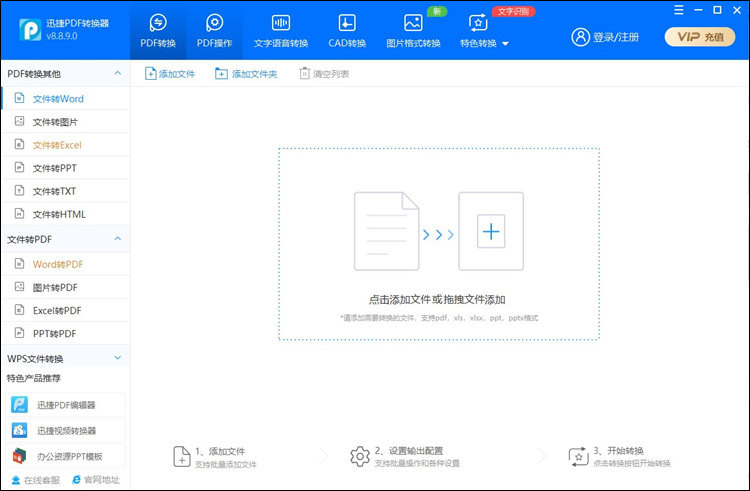Click the plus box to add a file
The width and height of the screenshot is (750, 491).
coord(491,231)
